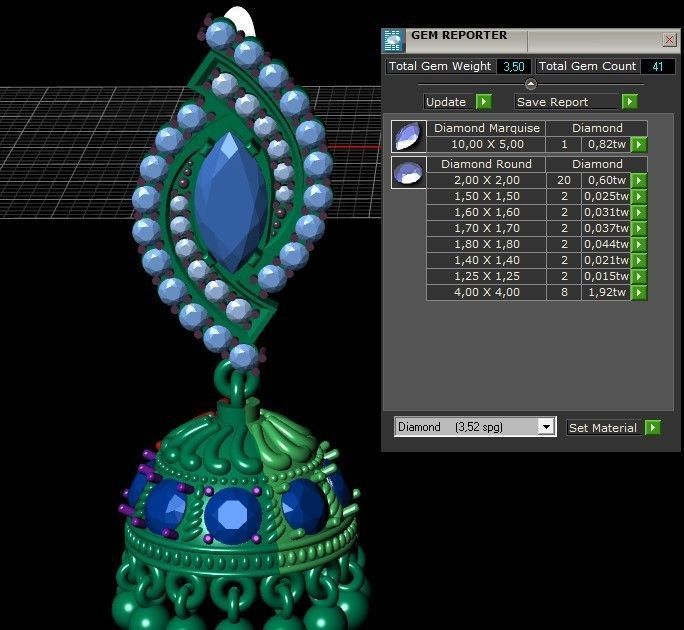Image resolution: width=684 pixels, height=630 pixels.
Task: Select the 1,40 X 1,40 size cell
Action: click(486, 260)
